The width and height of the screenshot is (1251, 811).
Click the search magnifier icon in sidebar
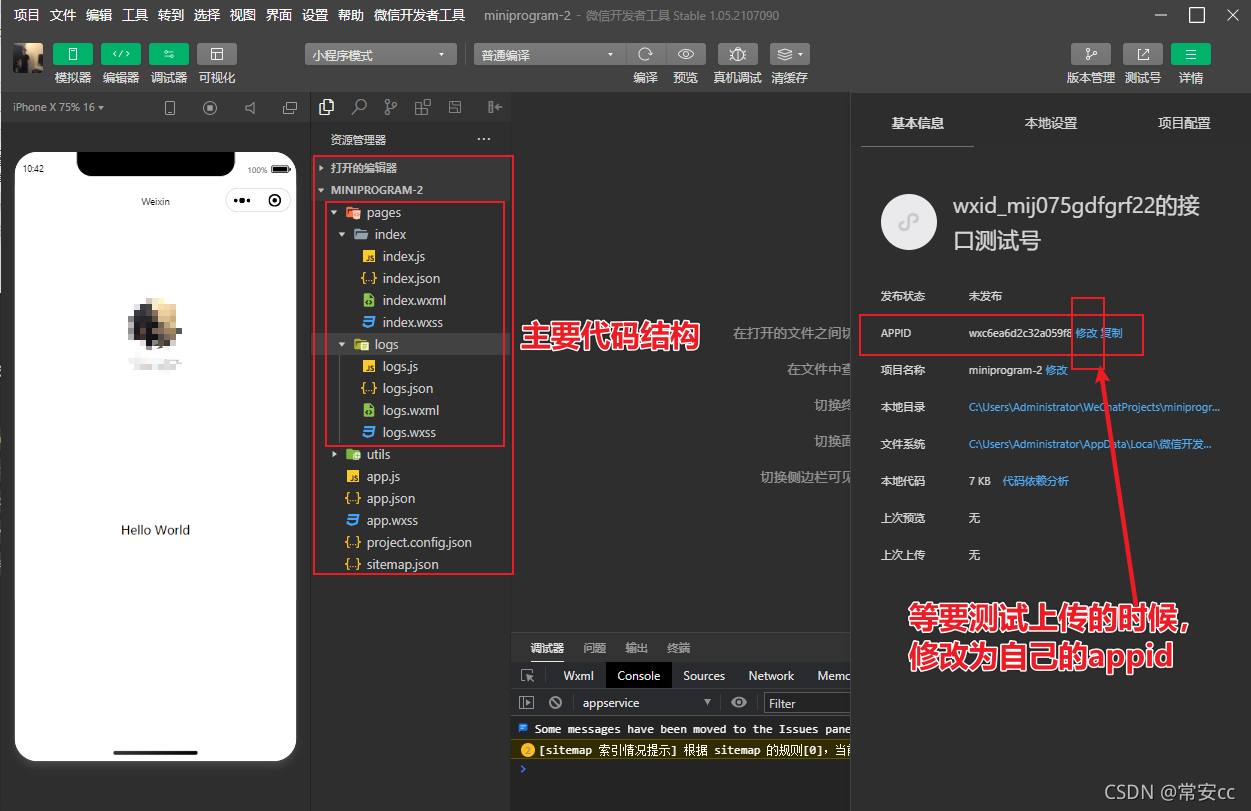pyautogui.click(x=359, y=107)
